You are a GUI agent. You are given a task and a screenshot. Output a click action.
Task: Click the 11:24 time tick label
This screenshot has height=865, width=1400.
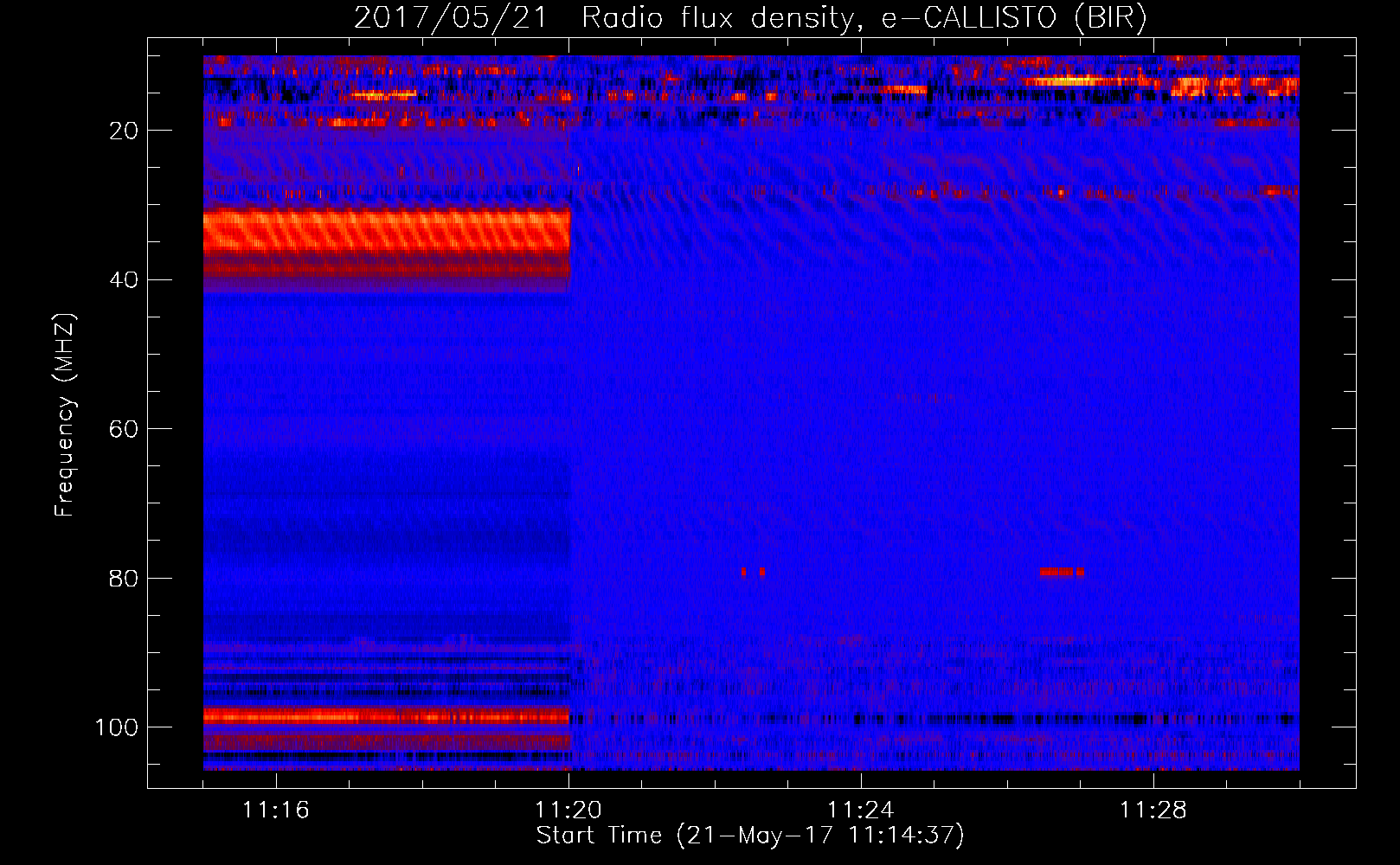pos(861,811)
